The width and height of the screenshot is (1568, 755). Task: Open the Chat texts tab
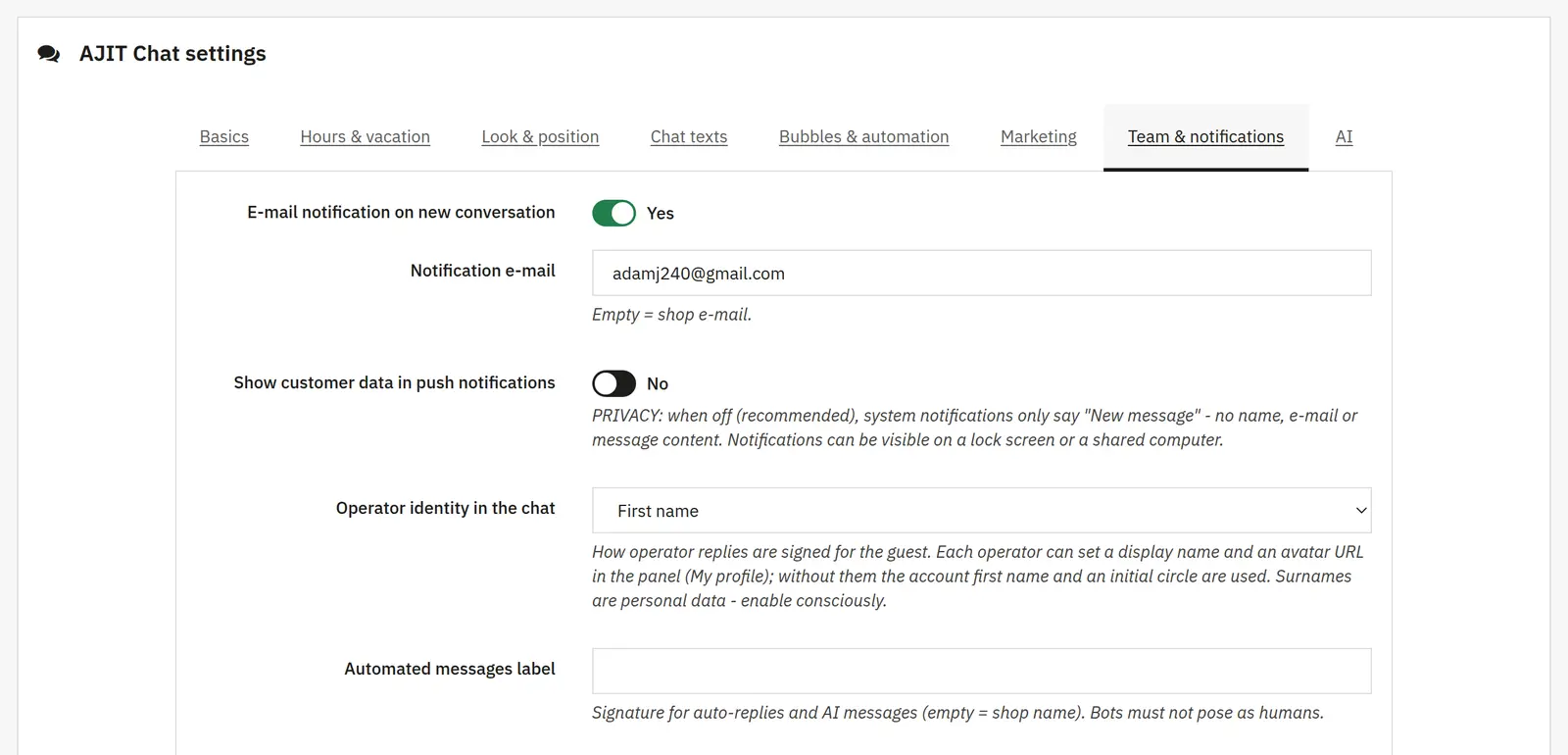689,137
